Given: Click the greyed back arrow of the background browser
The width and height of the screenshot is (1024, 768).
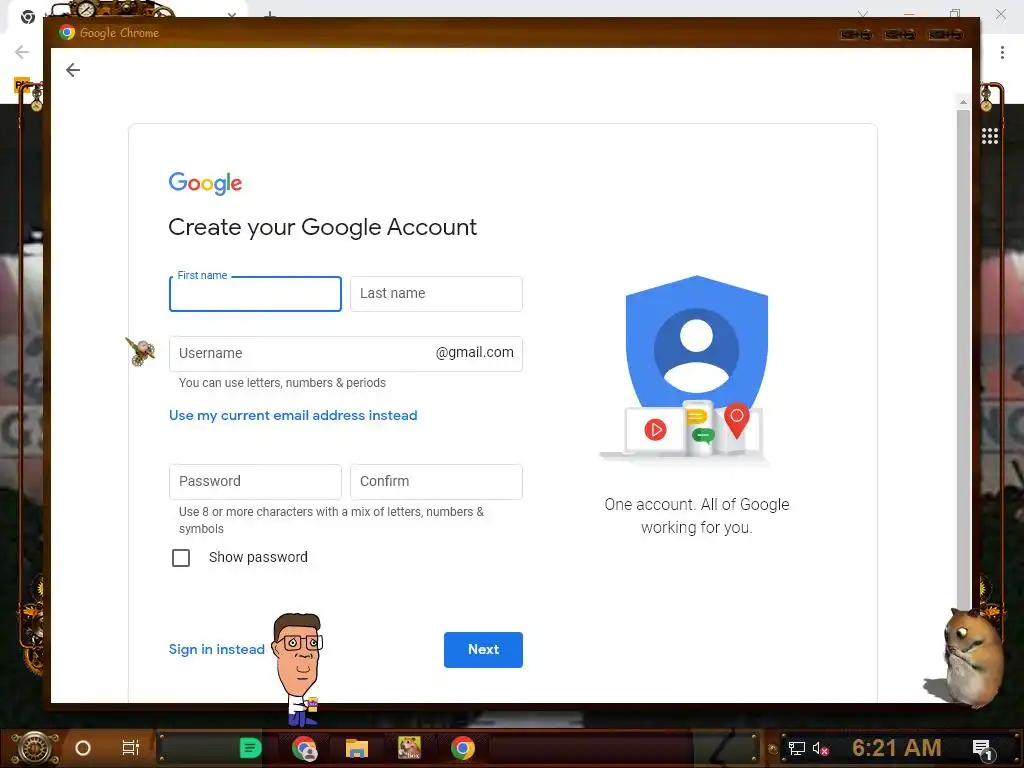Looking at the screenshot, I should pos(22,52).
